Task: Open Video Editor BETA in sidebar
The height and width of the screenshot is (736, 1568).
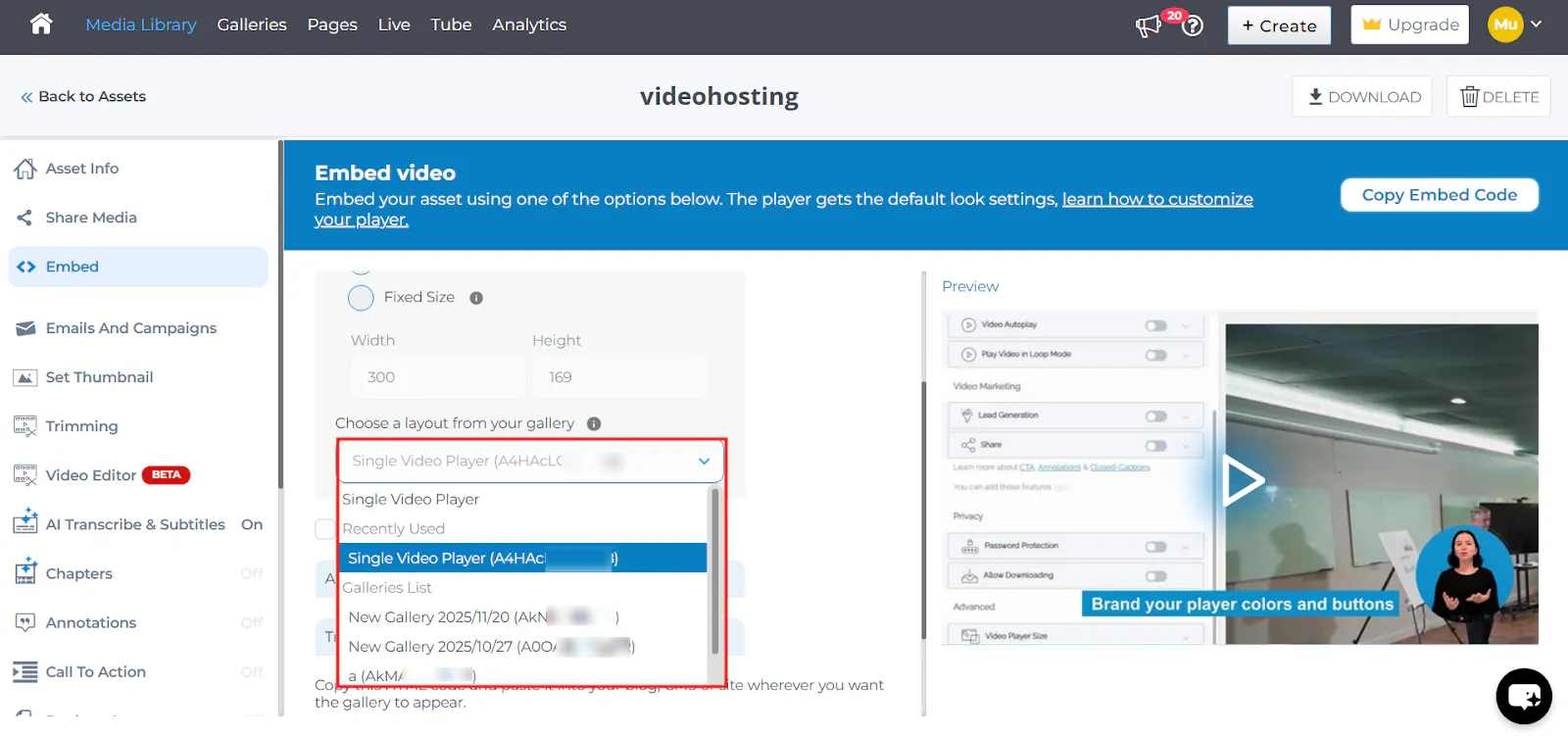Action: (102, 475)
